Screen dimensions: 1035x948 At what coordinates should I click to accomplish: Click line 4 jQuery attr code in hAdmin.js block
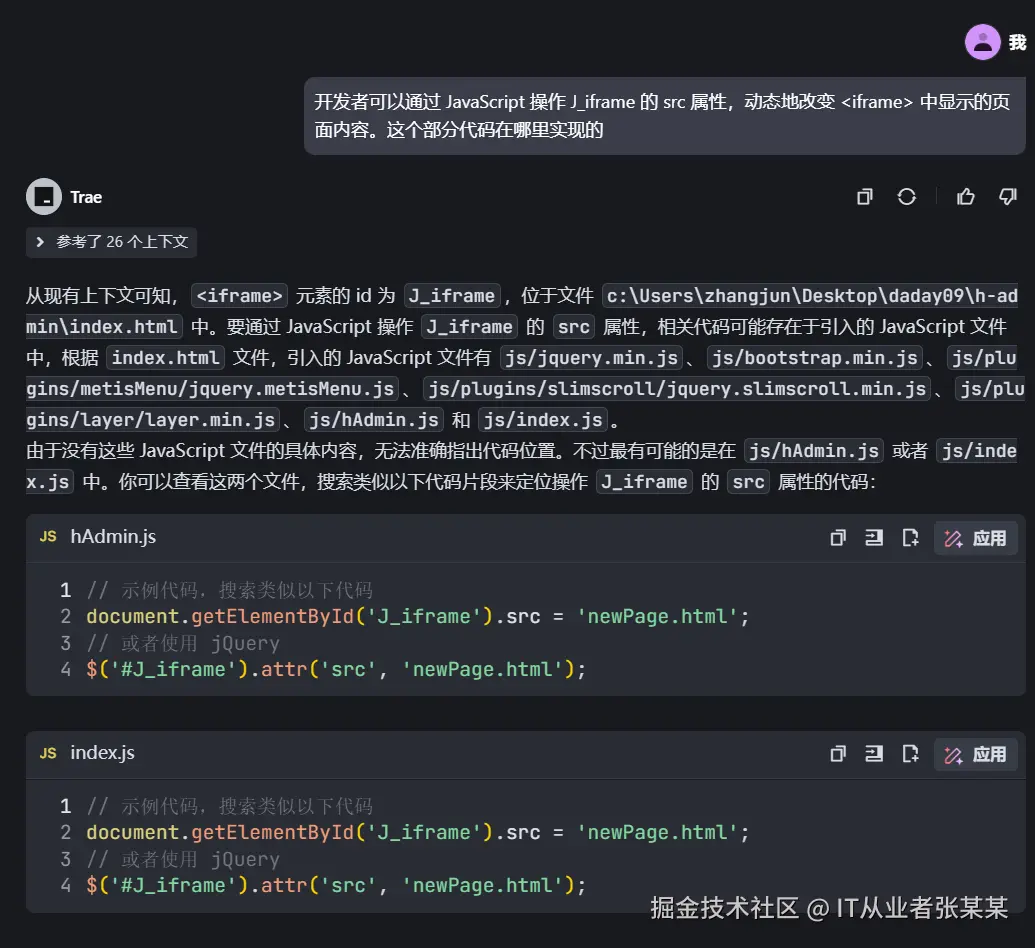click(x=336, y=669)
